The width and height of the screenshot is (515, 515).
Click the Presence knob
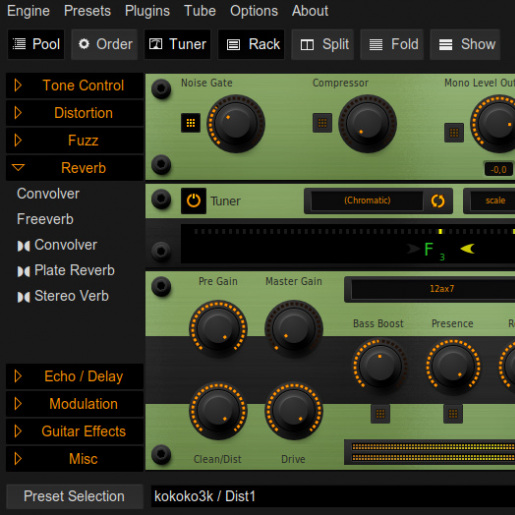click(453, 366)
